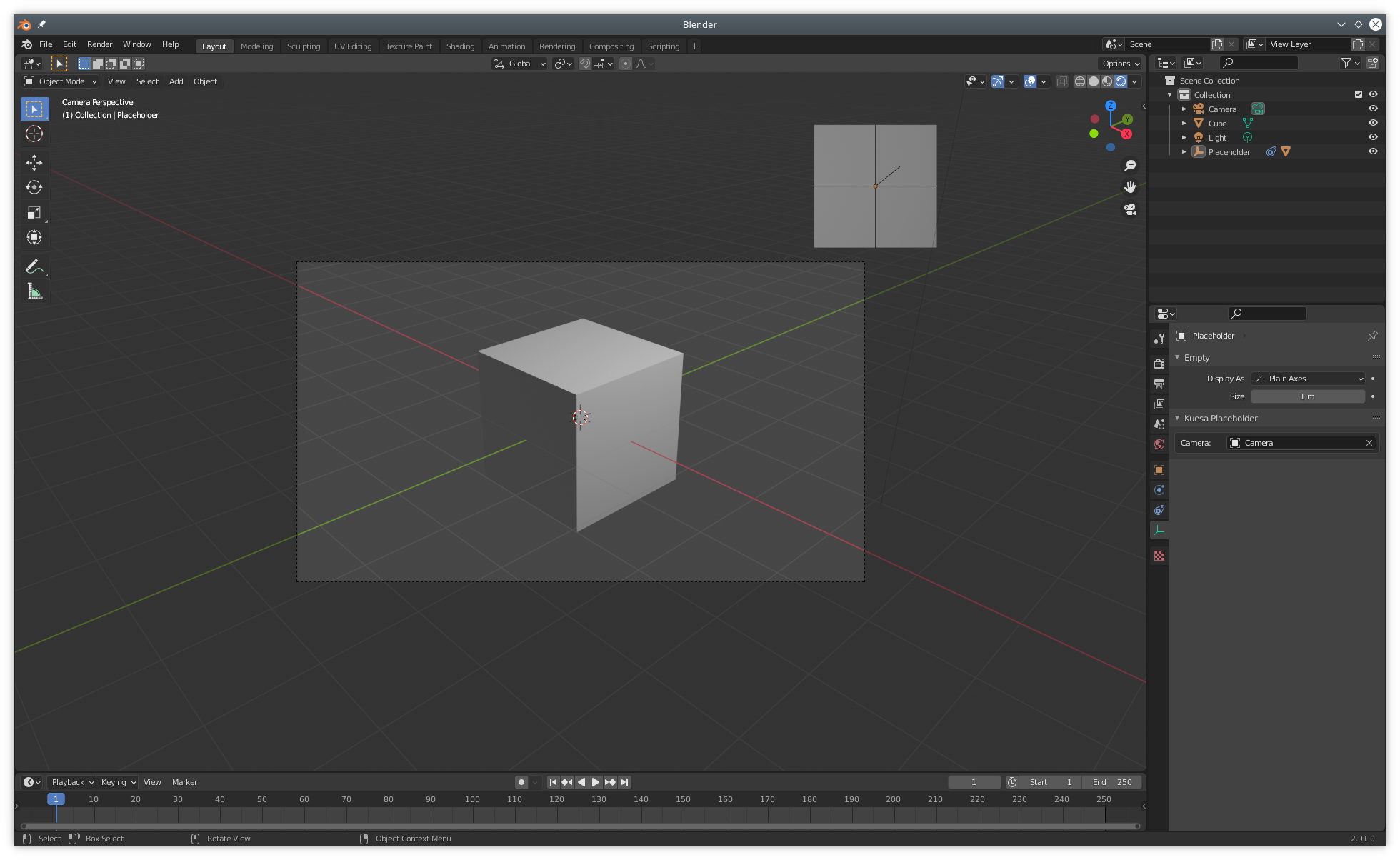Click the viewport zoom magnifier icon
This screenshot has height=860, width=1400.
coord(1130,166)
